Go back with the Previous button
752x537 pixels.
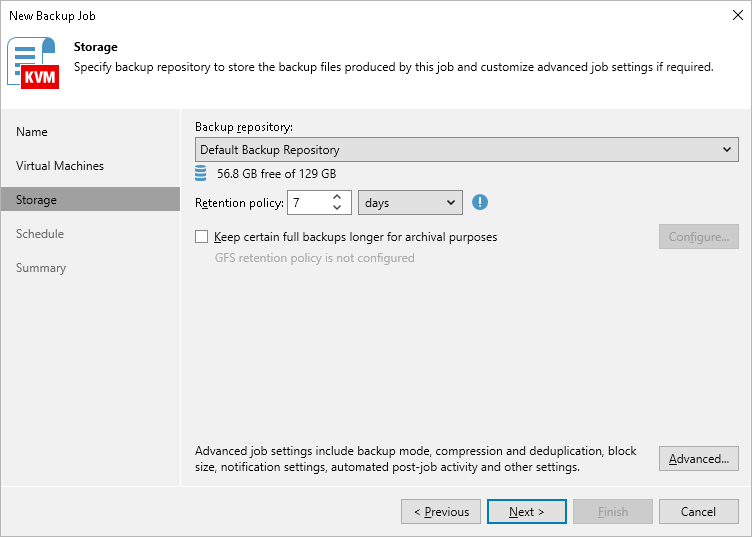pyautogui.click(x=441, y=512)
